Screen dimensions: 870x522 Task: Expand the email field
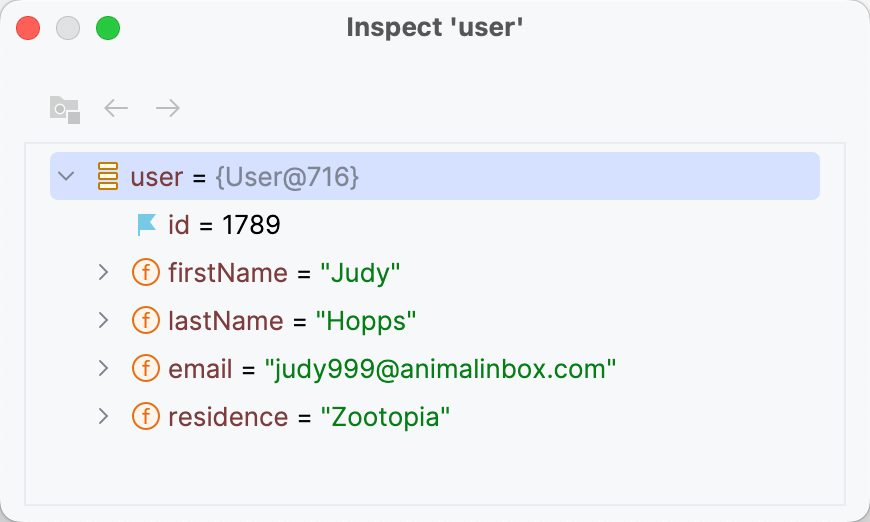tap(102, 369)
